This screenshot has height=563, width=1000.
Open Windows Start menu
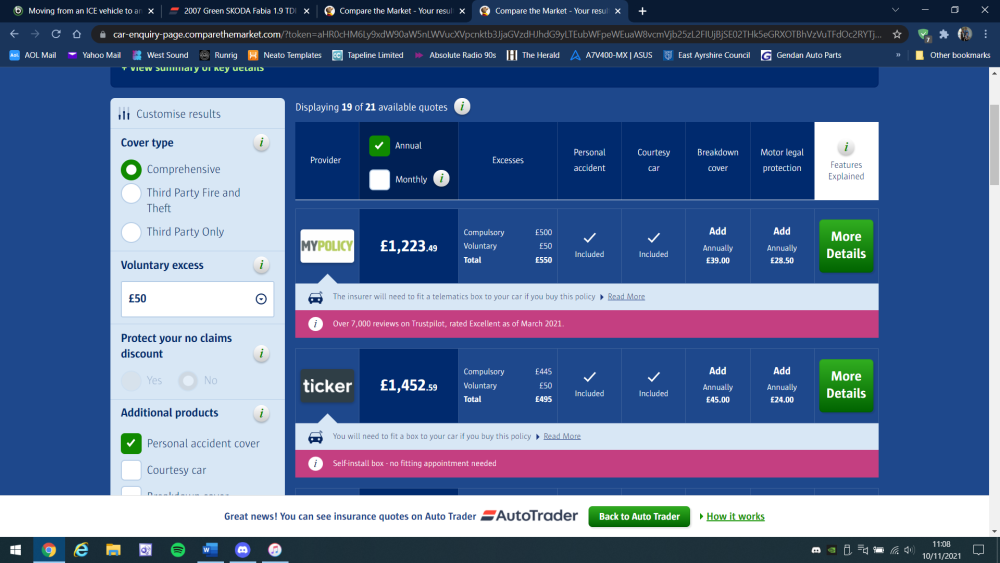tap(16, 550)
